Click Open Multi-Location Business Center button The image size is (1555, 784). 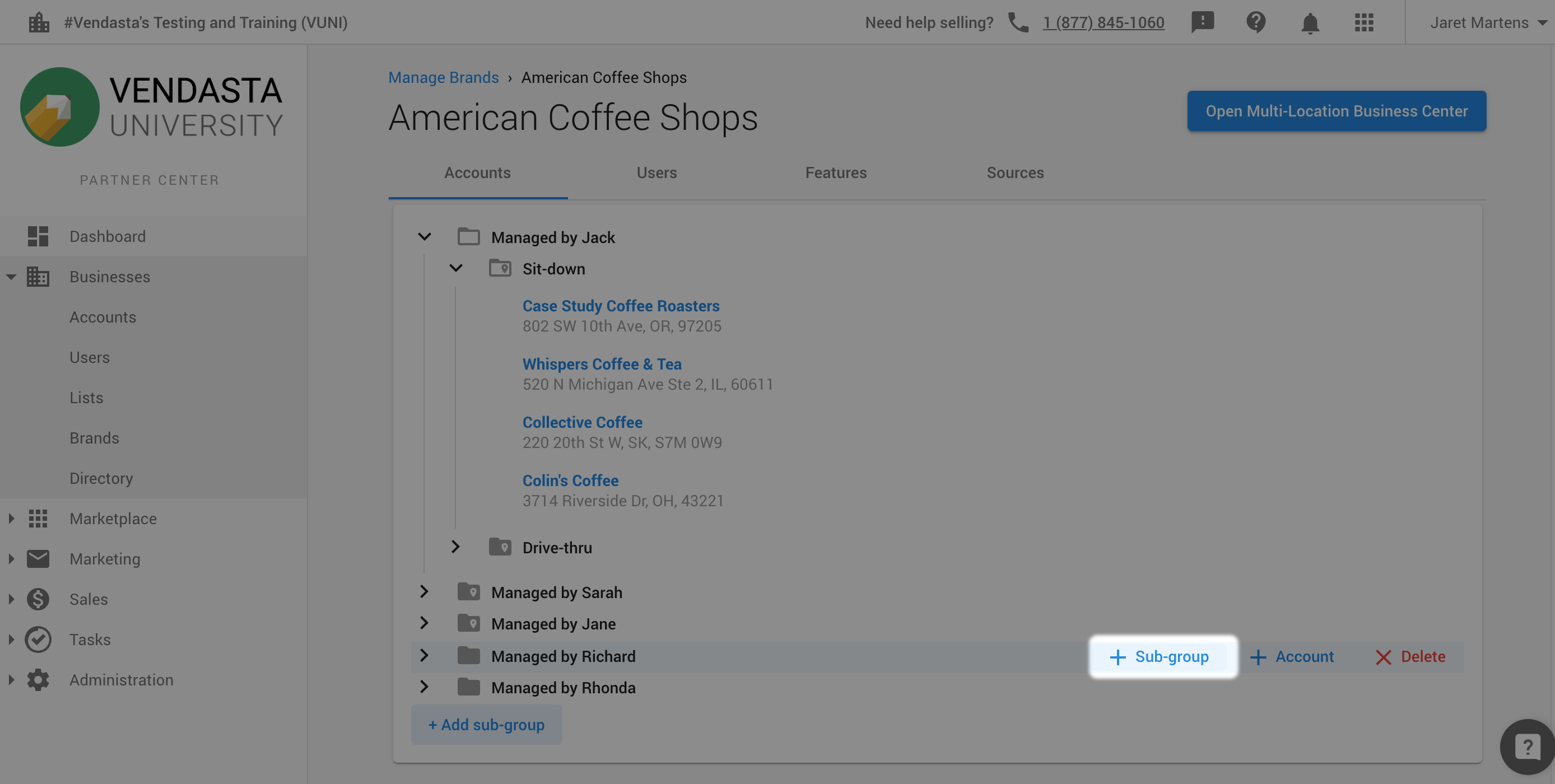pyautogui.click(x=1337, y=111)
